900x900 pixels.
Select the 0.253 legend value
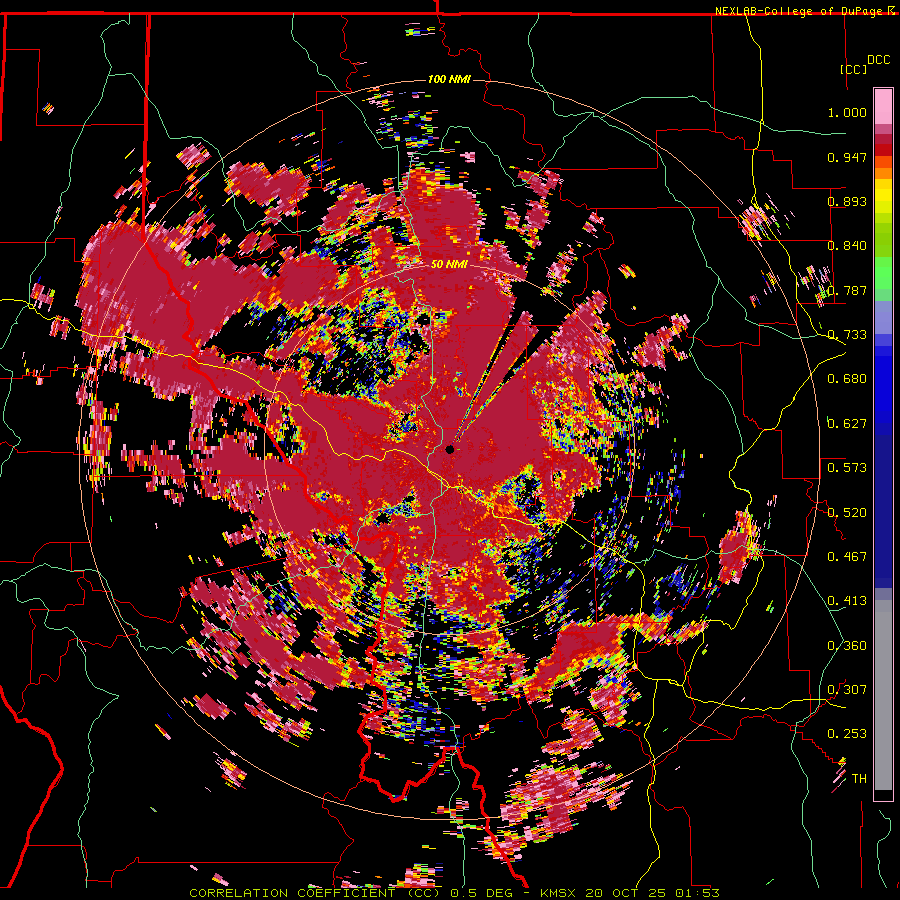pos(847,734)
